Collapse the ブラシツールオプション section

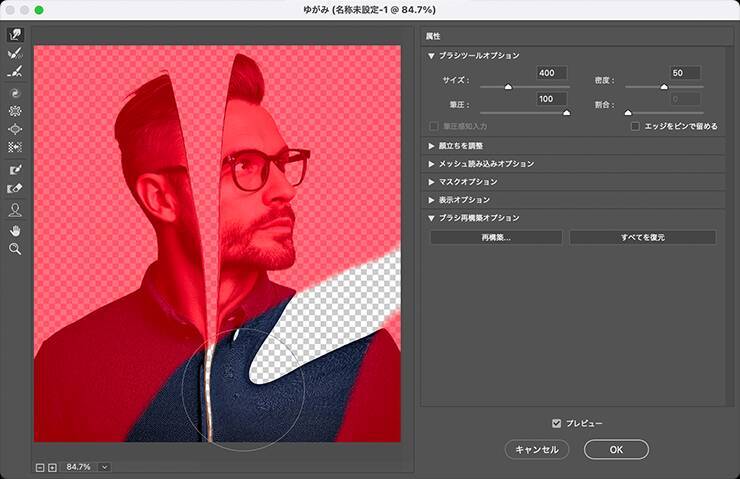tap(431, 56)
